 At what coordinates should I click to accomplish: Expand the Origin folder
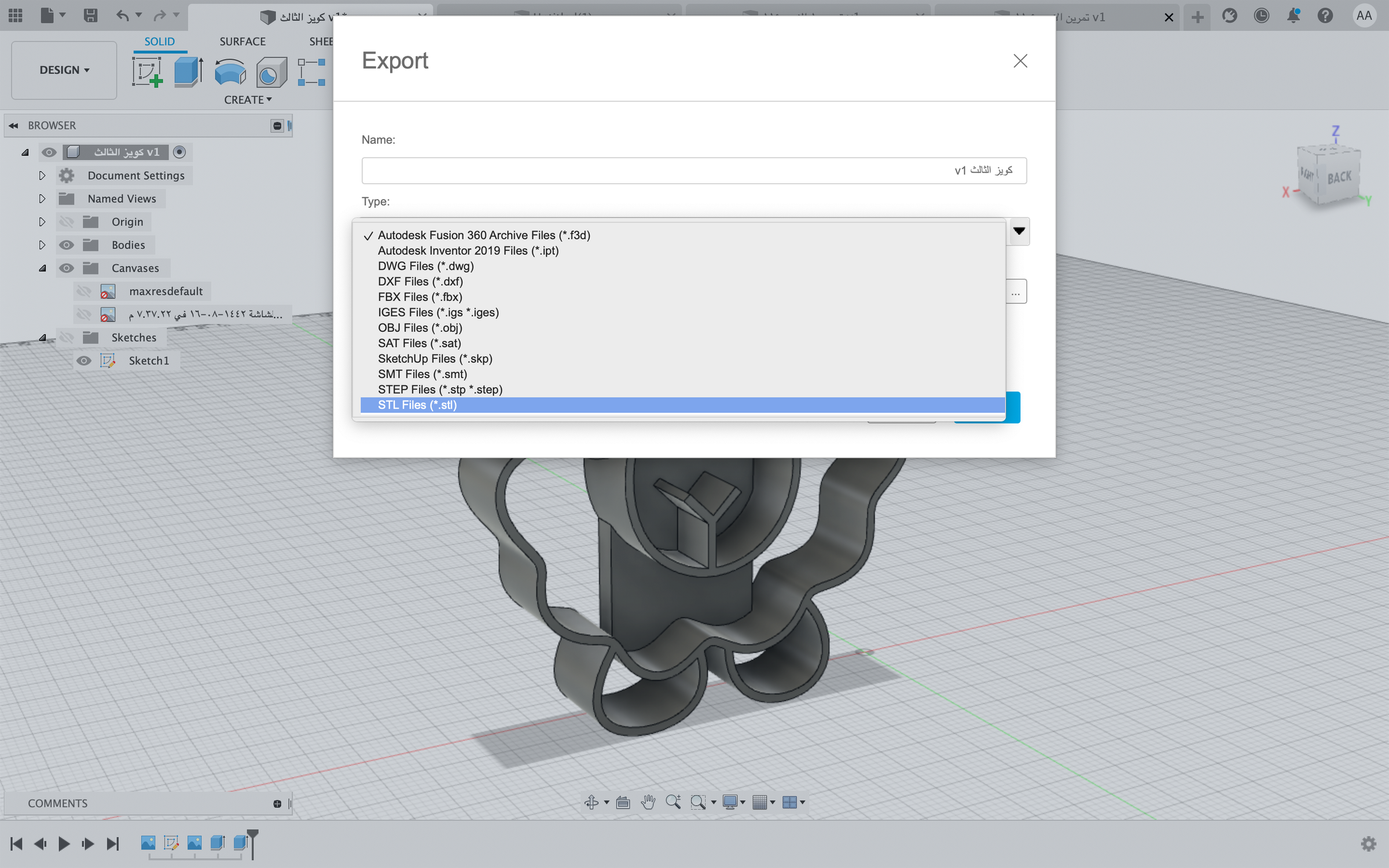tap(42, 222)
